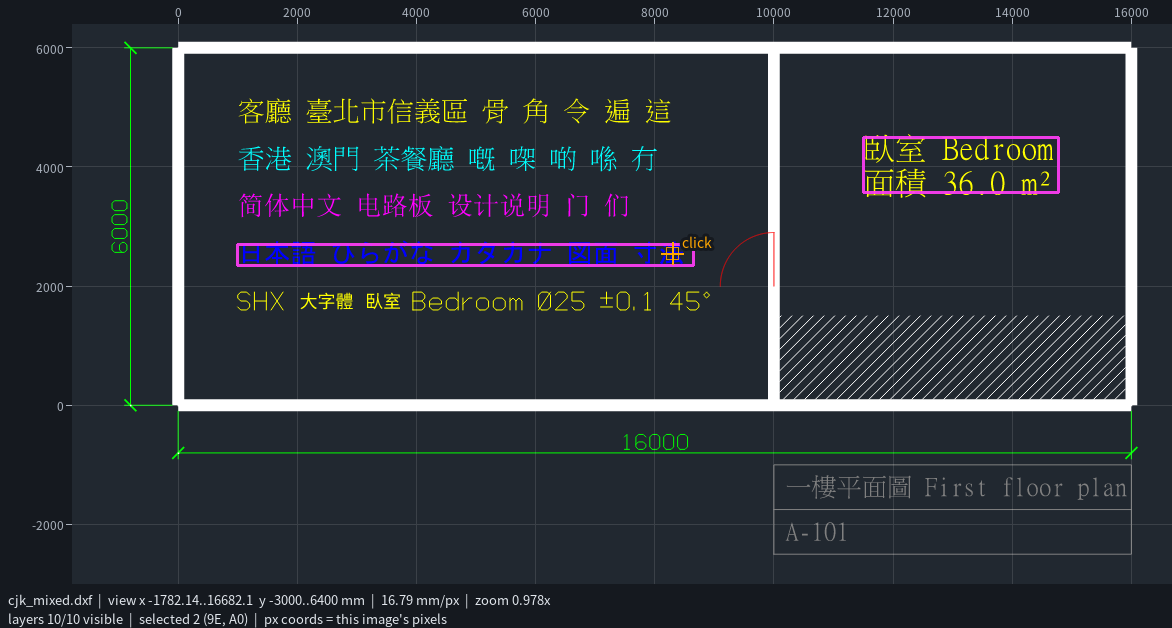Click the 10000 tick on the horizontal ruler
The width and height of the screenshot is (1172, 628).
point(774,13)
